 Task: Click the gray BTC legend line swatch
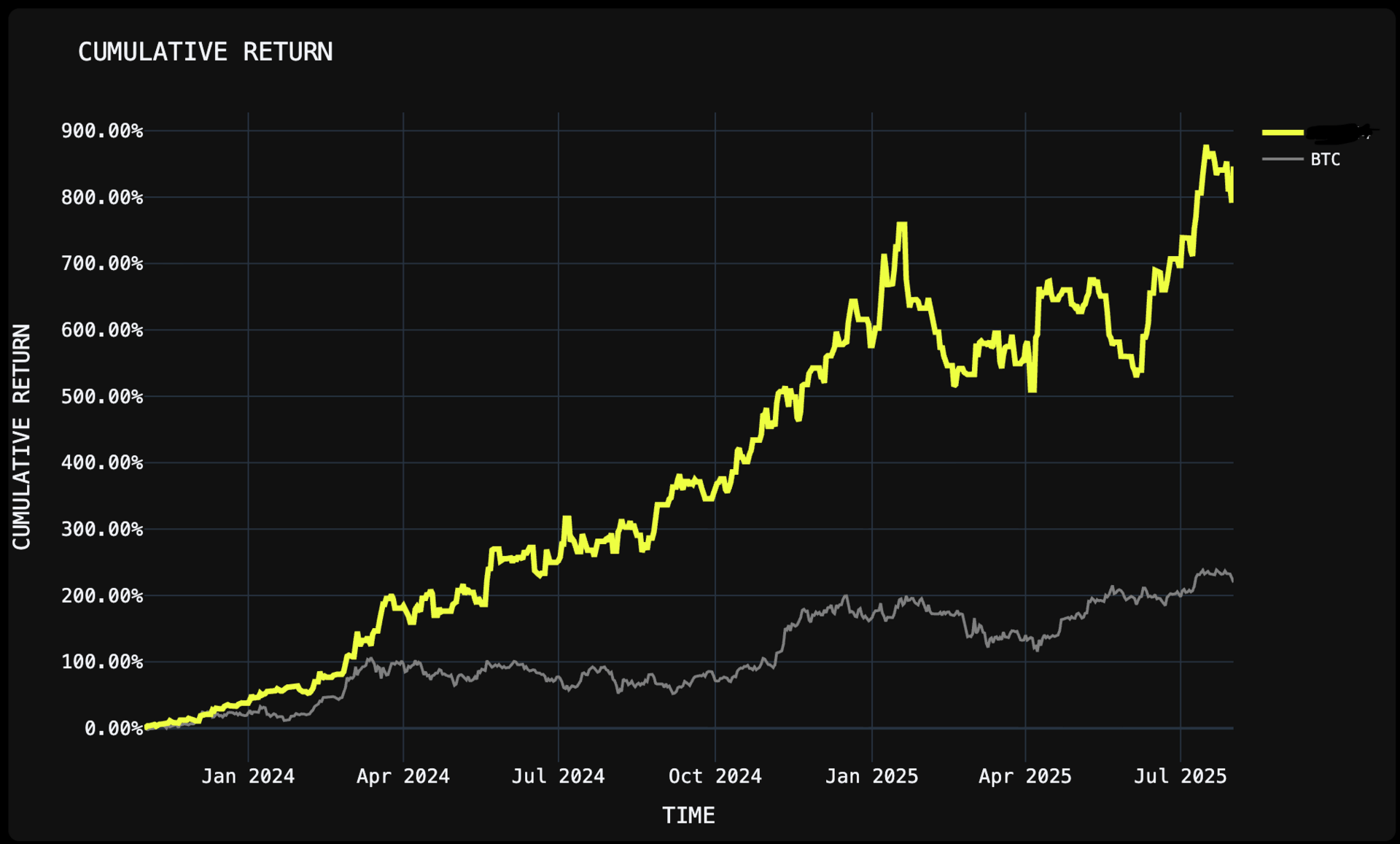click(x=1283, y=159)
